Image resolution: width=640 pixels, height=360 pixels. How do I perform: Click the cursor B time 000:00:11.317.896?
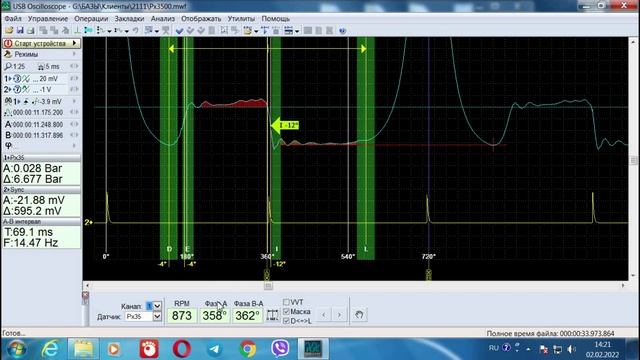[38, 135]
